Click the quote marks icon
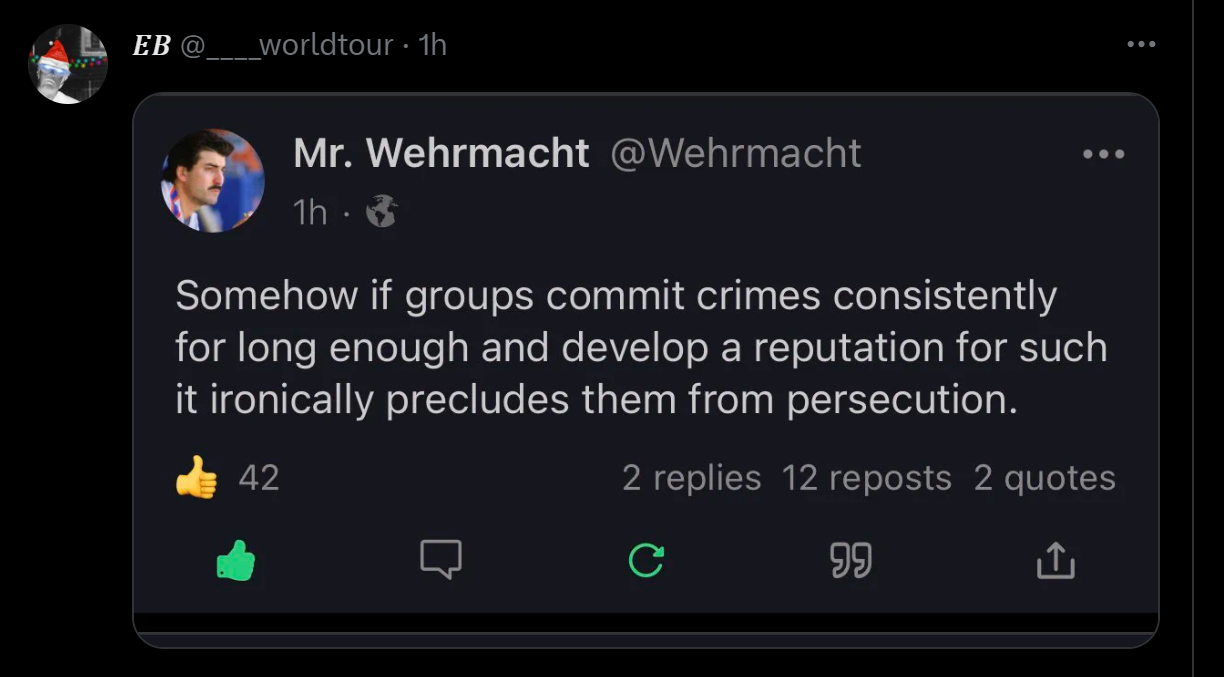 point(851,561)
